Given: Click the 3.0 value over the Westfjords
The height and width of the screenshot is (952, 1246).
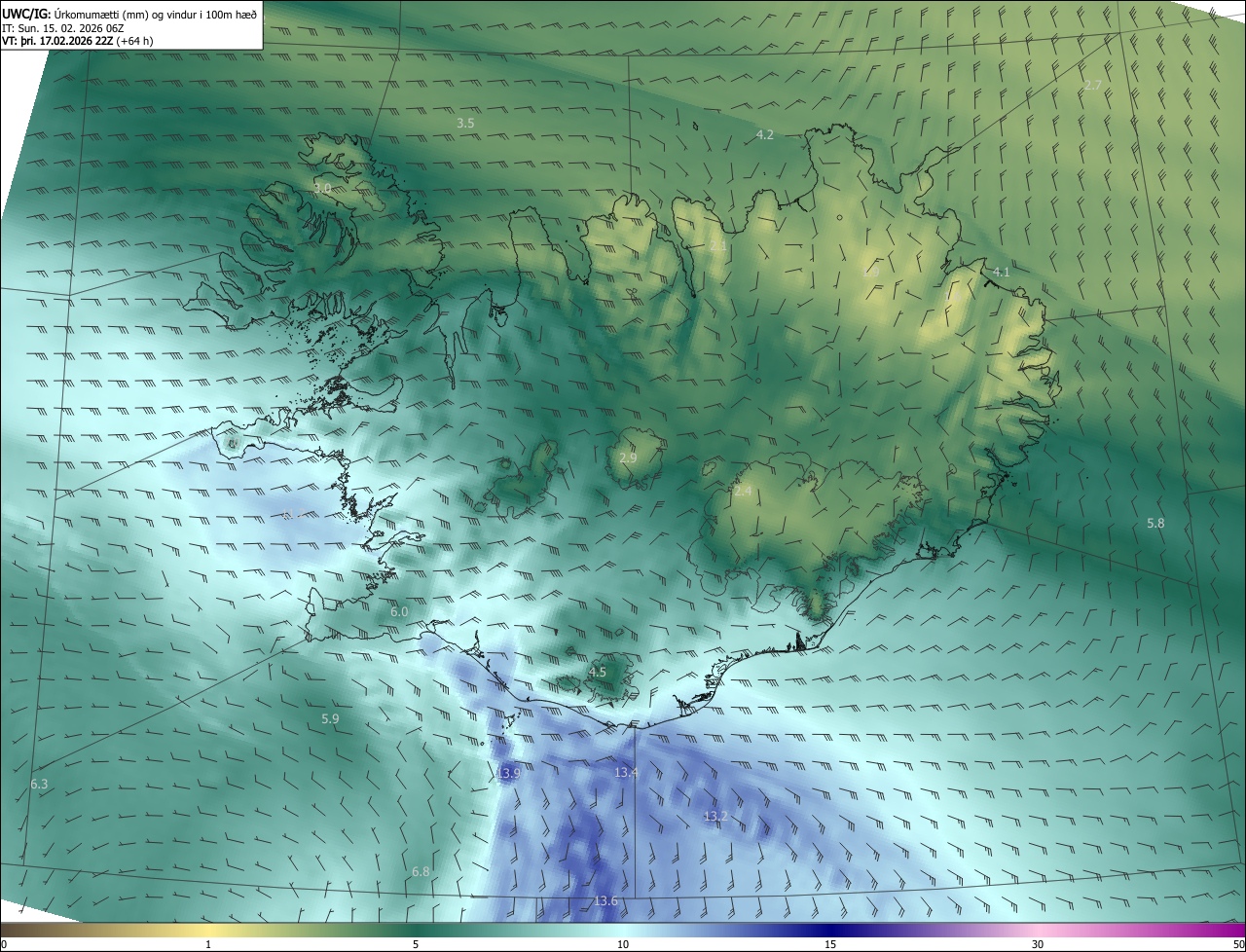Looking at the screenshot, I should pos(322,188).
